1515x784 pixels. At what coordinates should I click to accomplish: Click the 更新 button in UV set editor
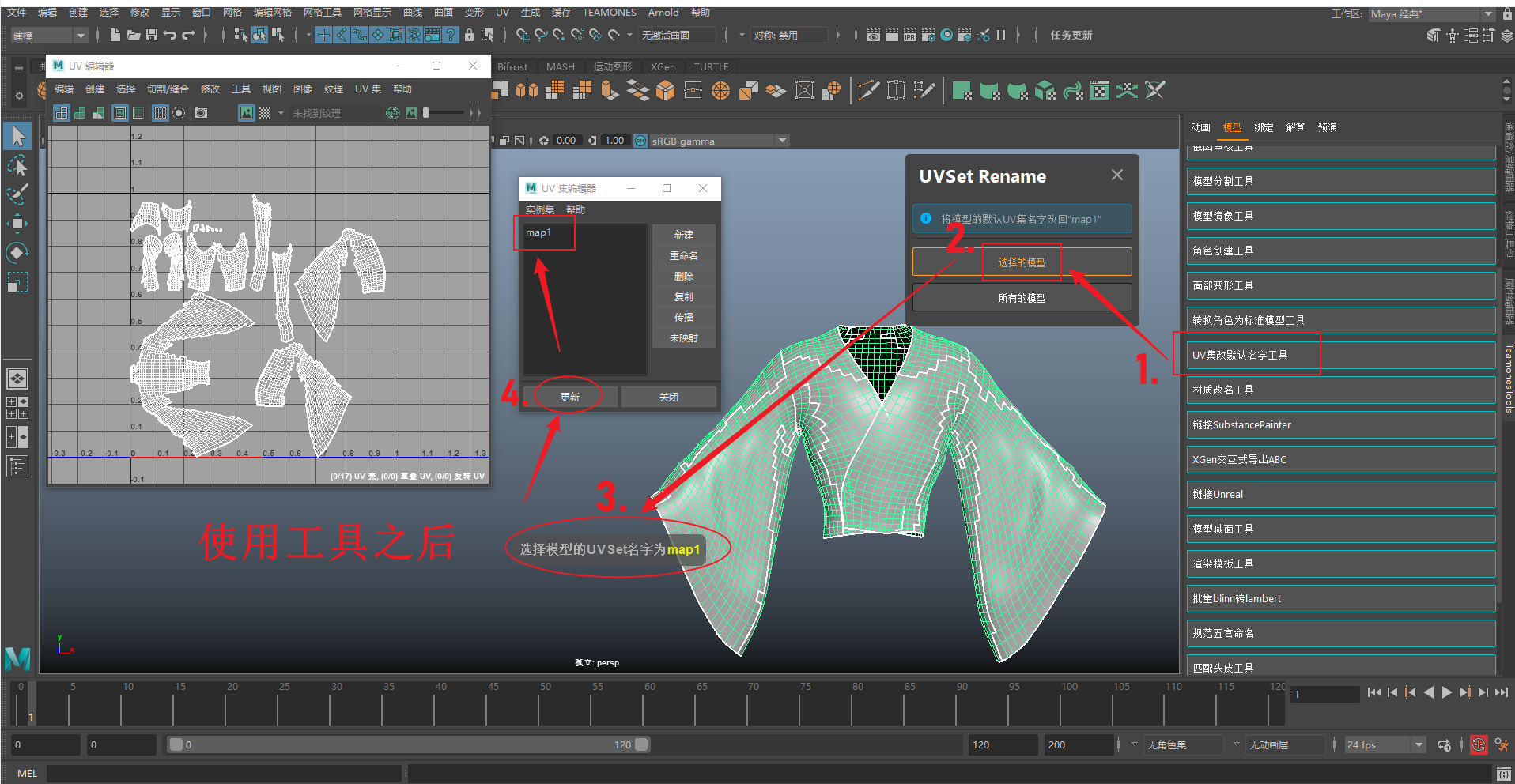pos(569,397)
